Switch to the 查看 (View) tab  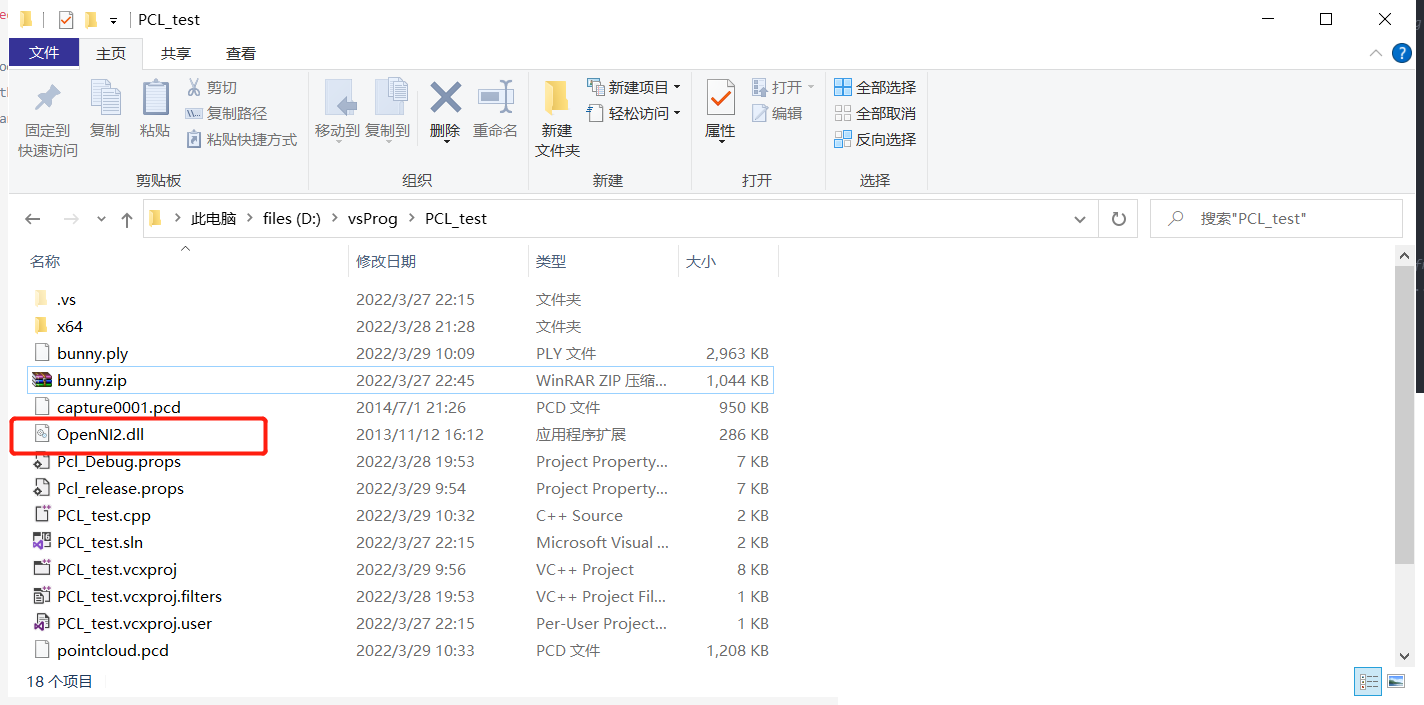click(x=240, y=53)
